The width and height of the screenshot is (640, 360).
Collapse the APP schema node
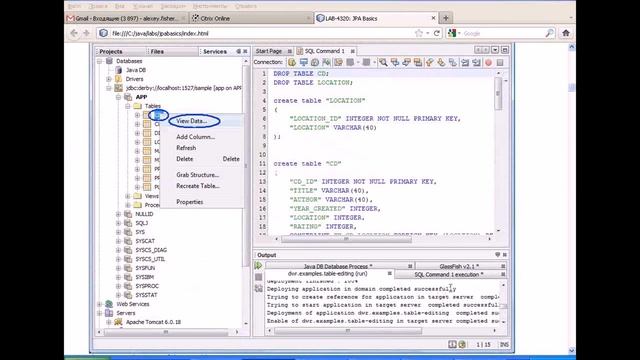pyautogui.click(x=118, y=97)
